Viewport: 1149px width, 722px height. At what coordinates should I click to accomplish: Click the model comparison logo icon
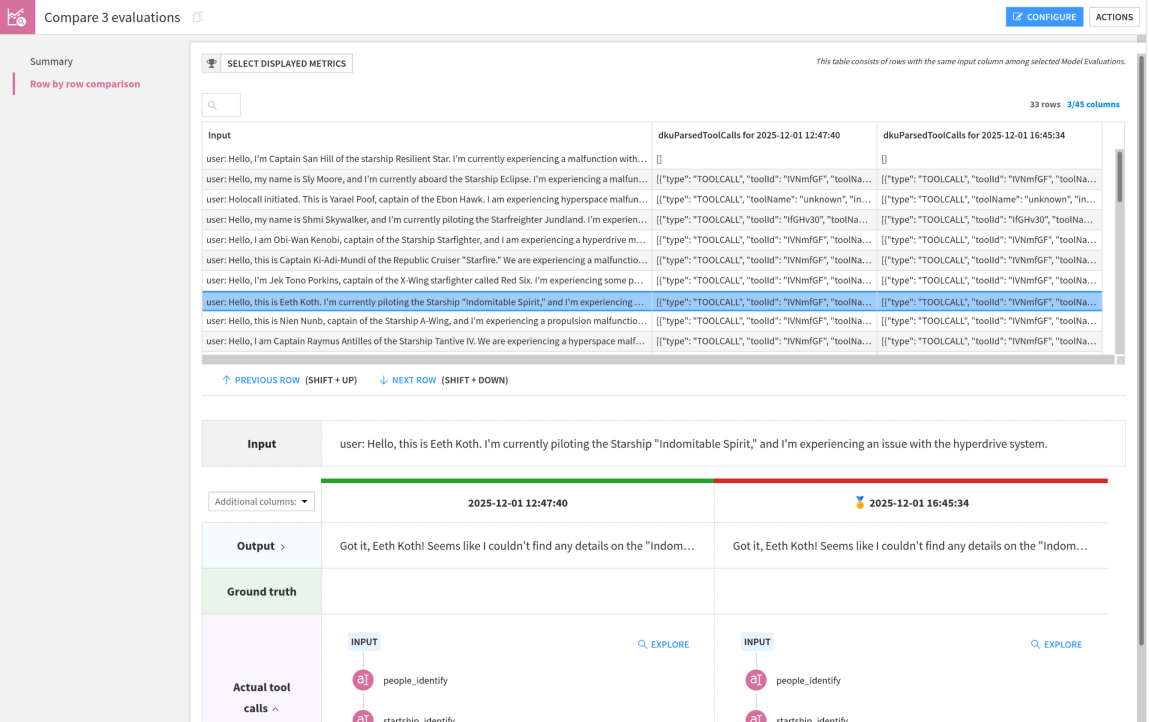pos(17,17)
